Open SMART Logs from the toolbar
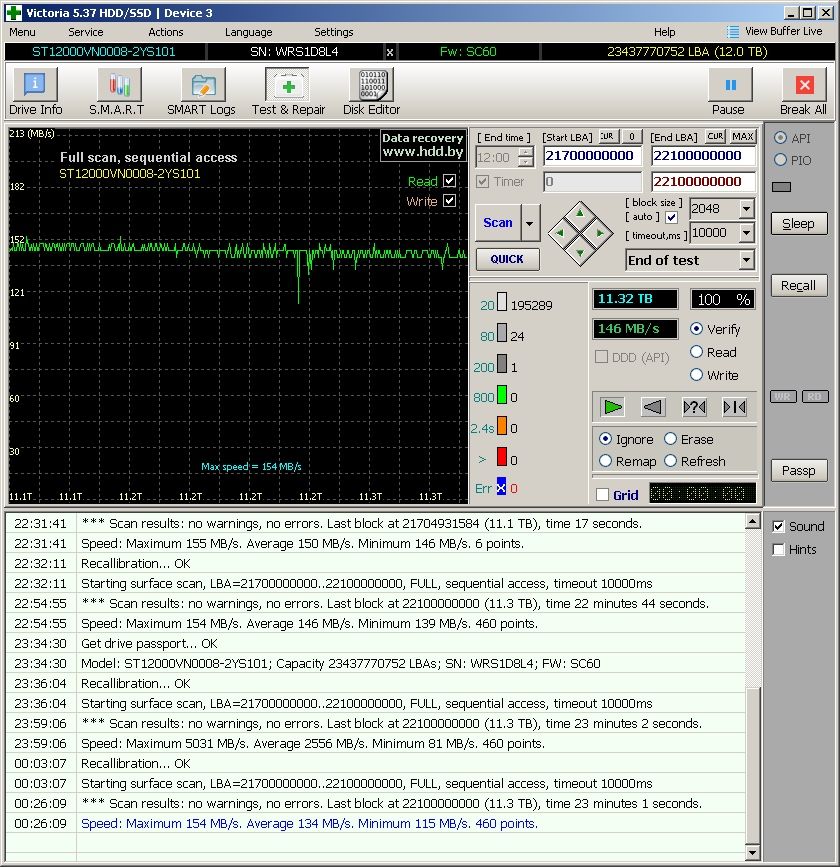 tap(201, 92)
